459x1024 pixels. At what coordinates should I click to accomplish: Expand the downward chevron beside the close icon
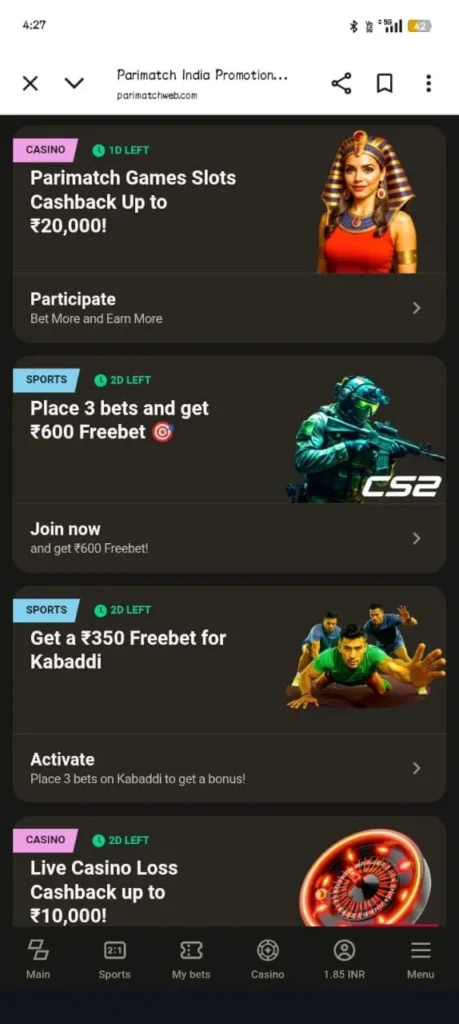pos(74,84)
